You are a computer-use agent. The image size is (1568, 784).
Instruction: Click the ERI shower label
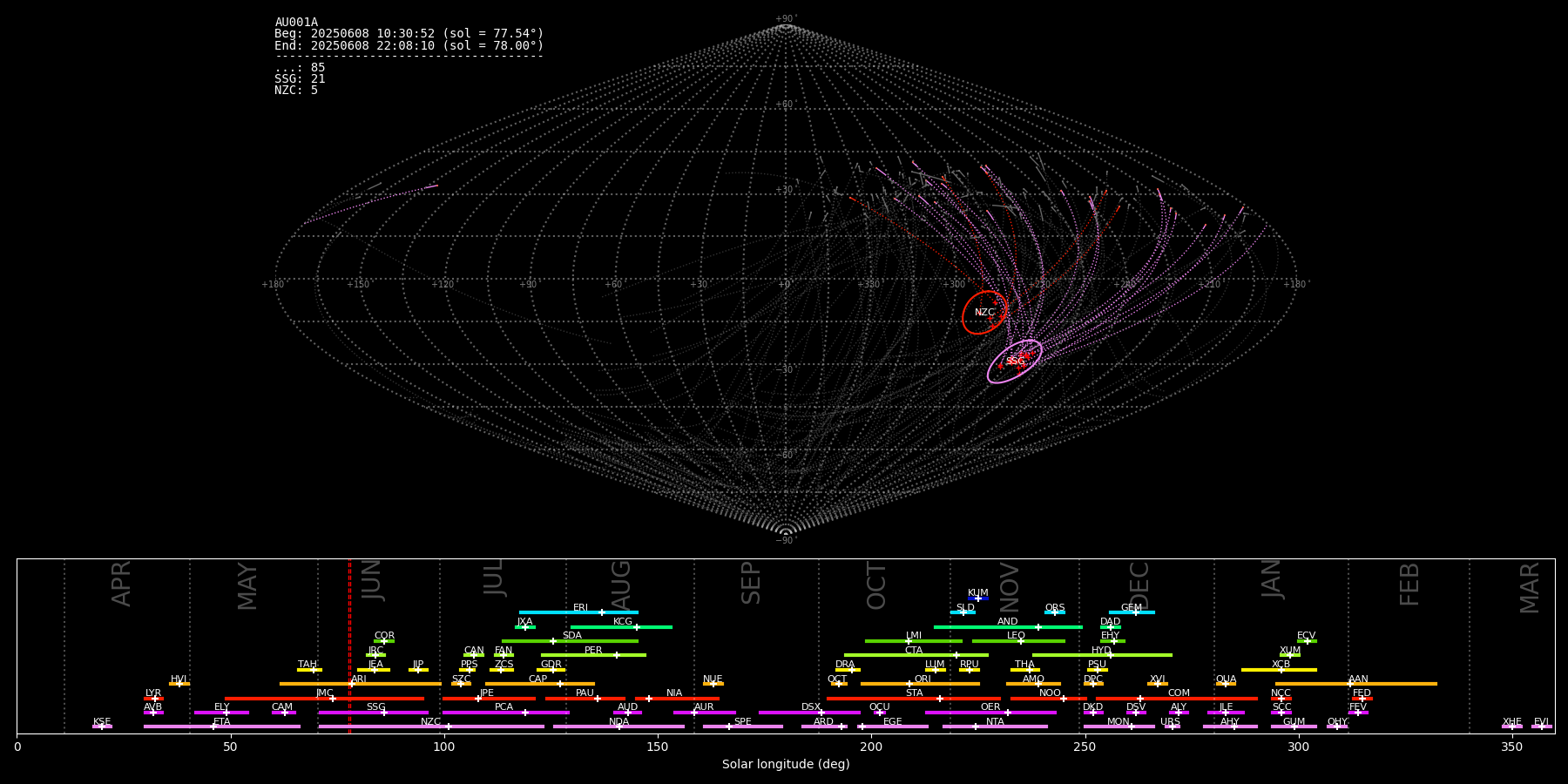[x=580, y=608]
